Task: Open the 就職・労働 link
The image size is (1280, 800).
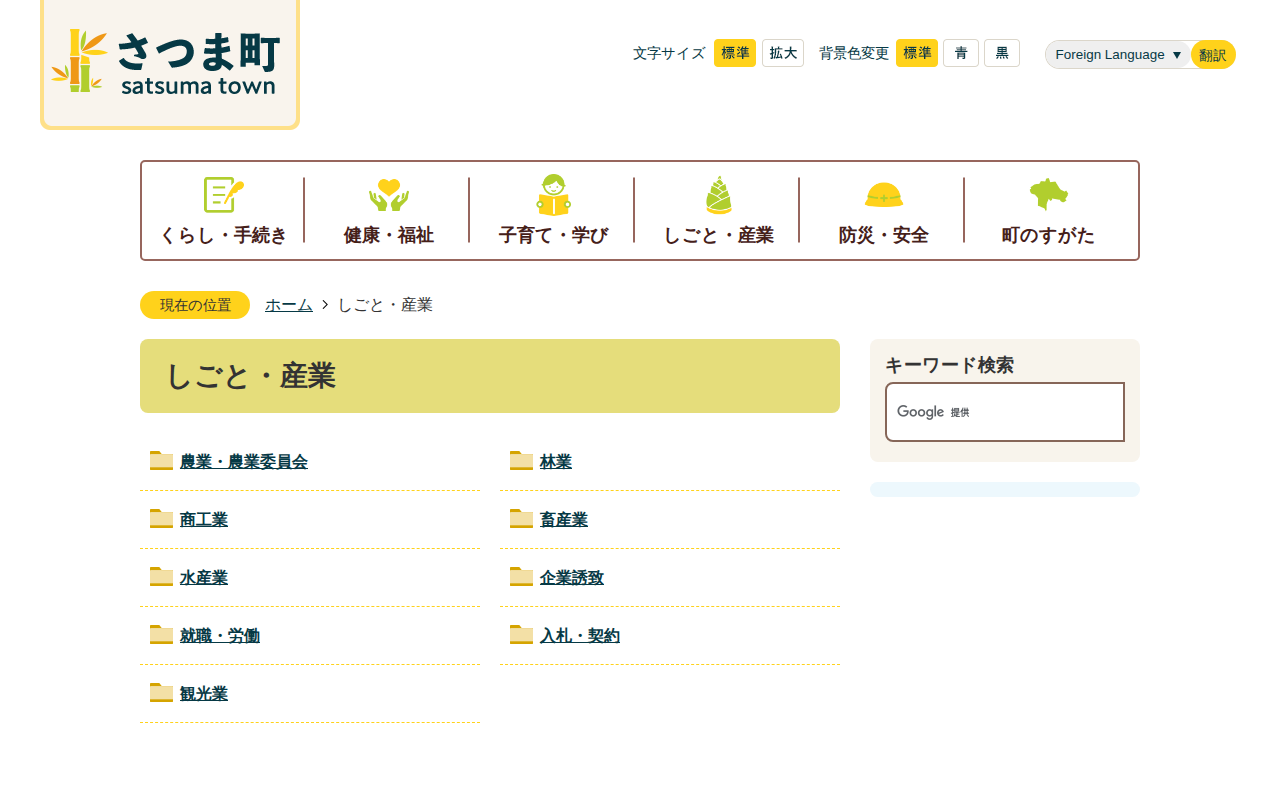Action: (x=220, y=636)
